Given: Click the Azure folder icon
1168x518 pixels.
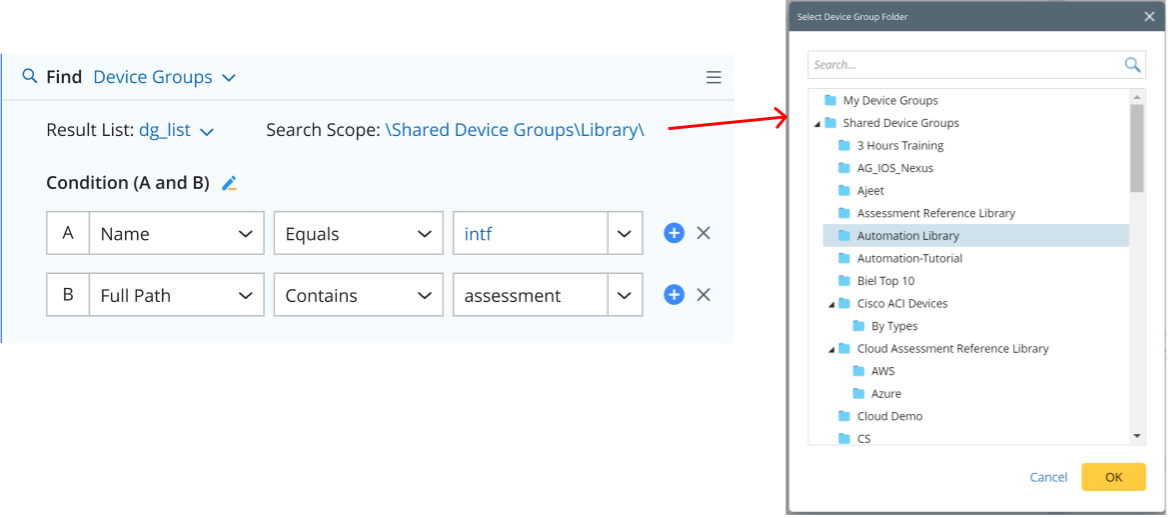Looking at the screenshot, I should (x=858, y=394).
